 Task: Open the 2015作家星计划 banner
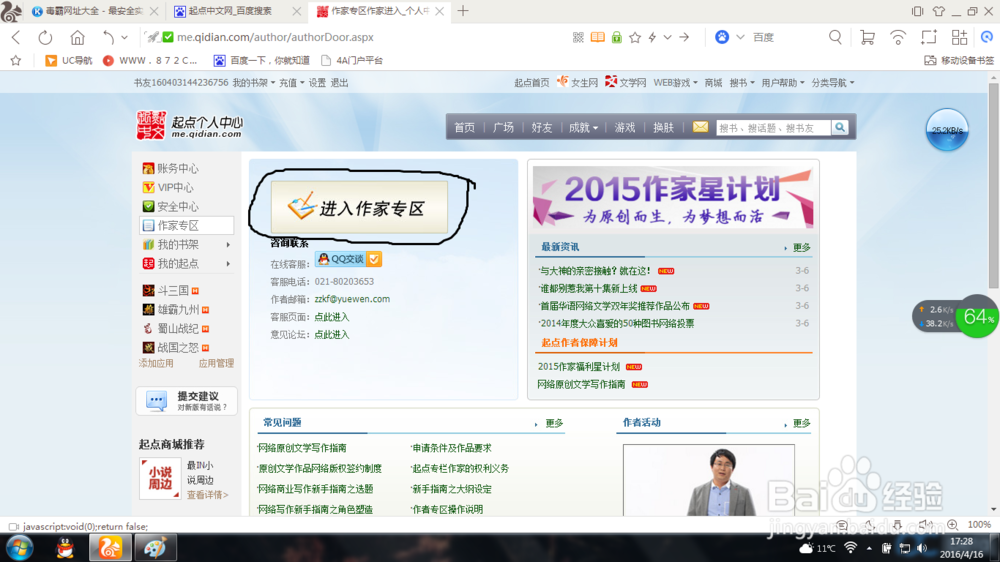click(x=673, y=196)
